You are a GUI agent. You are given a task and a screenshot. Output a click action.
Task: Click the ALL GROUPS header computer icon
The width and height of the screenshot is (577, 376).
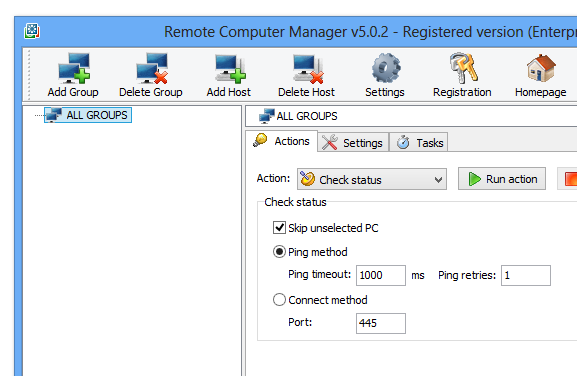[x=266, y=116]
